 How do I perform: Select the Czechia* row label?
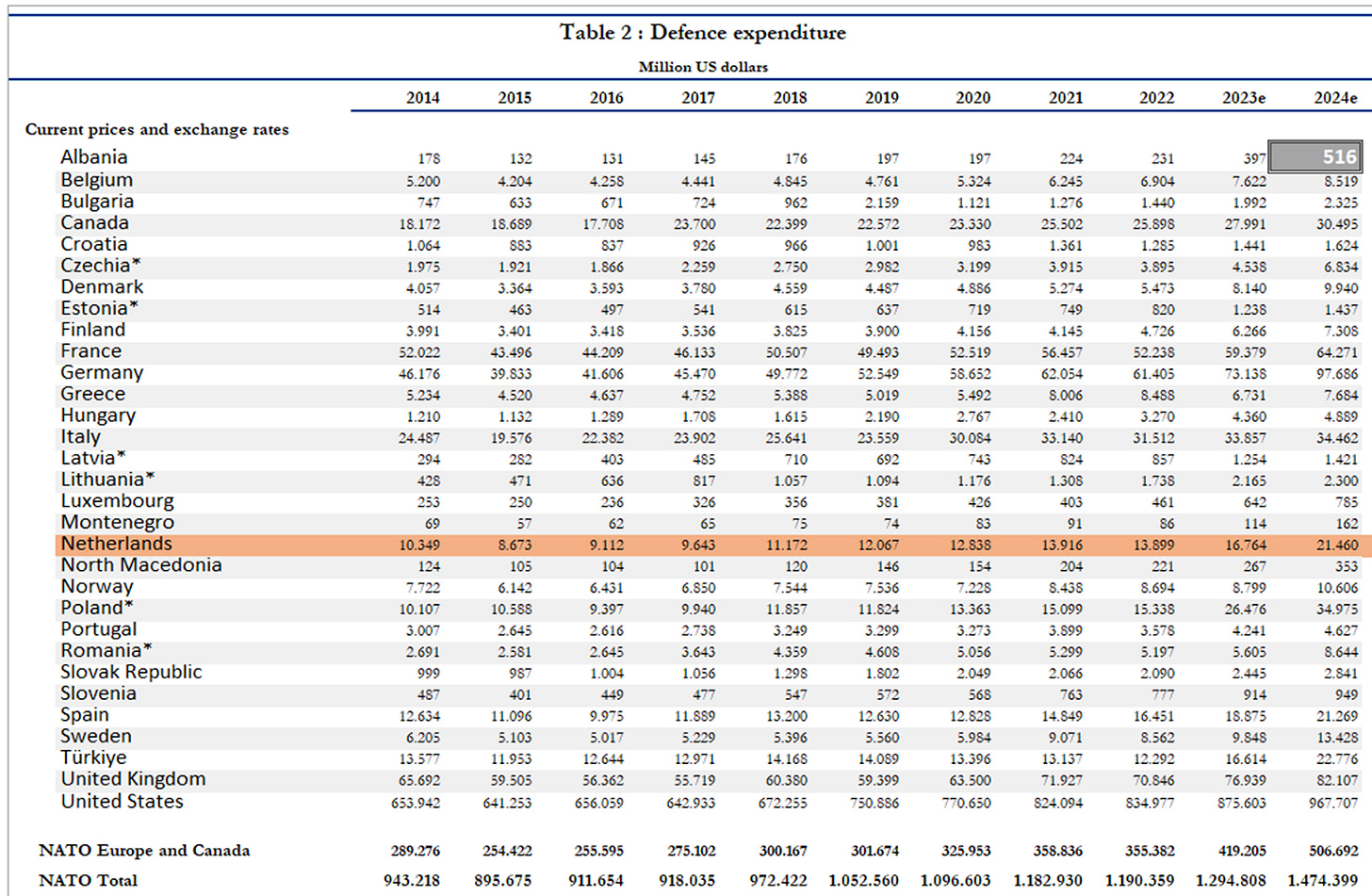coord(101,266)
